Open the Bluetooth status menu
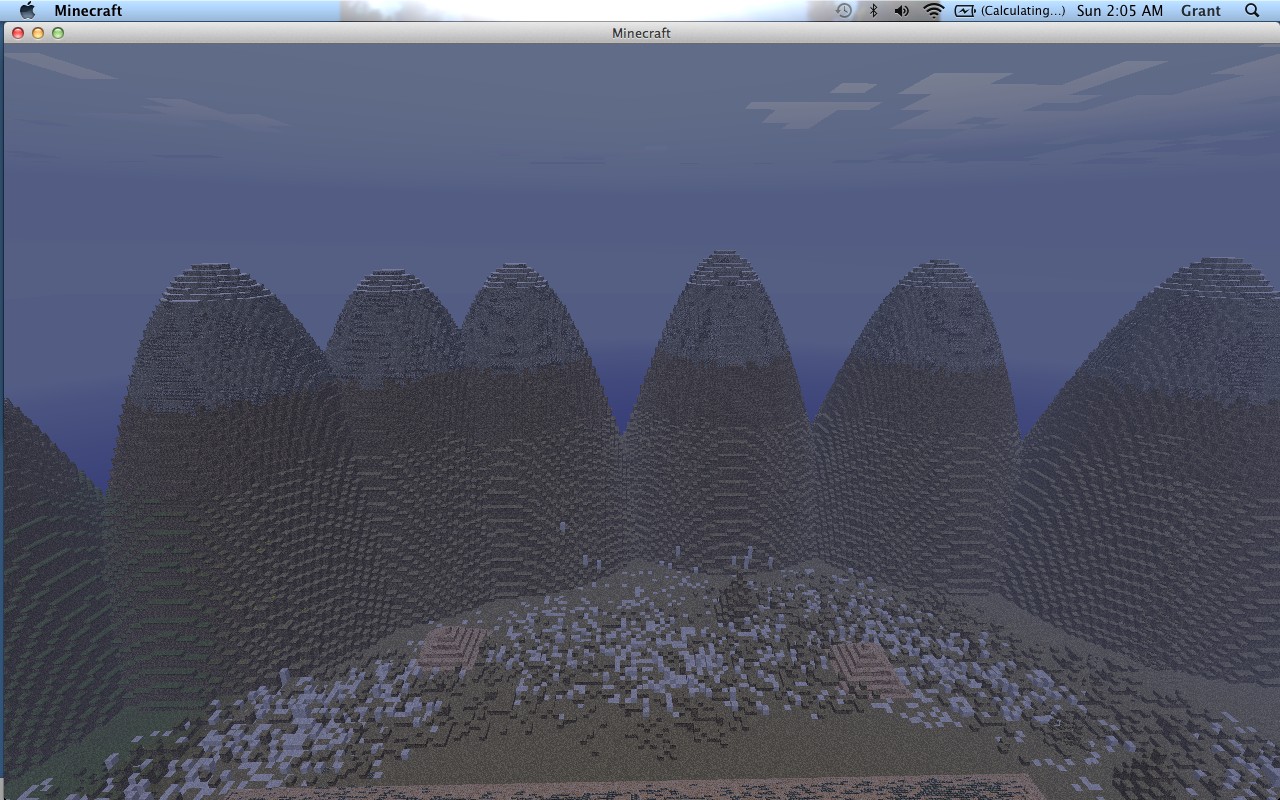The height and width of the screenshot is (800, 1280). [873, 10]
